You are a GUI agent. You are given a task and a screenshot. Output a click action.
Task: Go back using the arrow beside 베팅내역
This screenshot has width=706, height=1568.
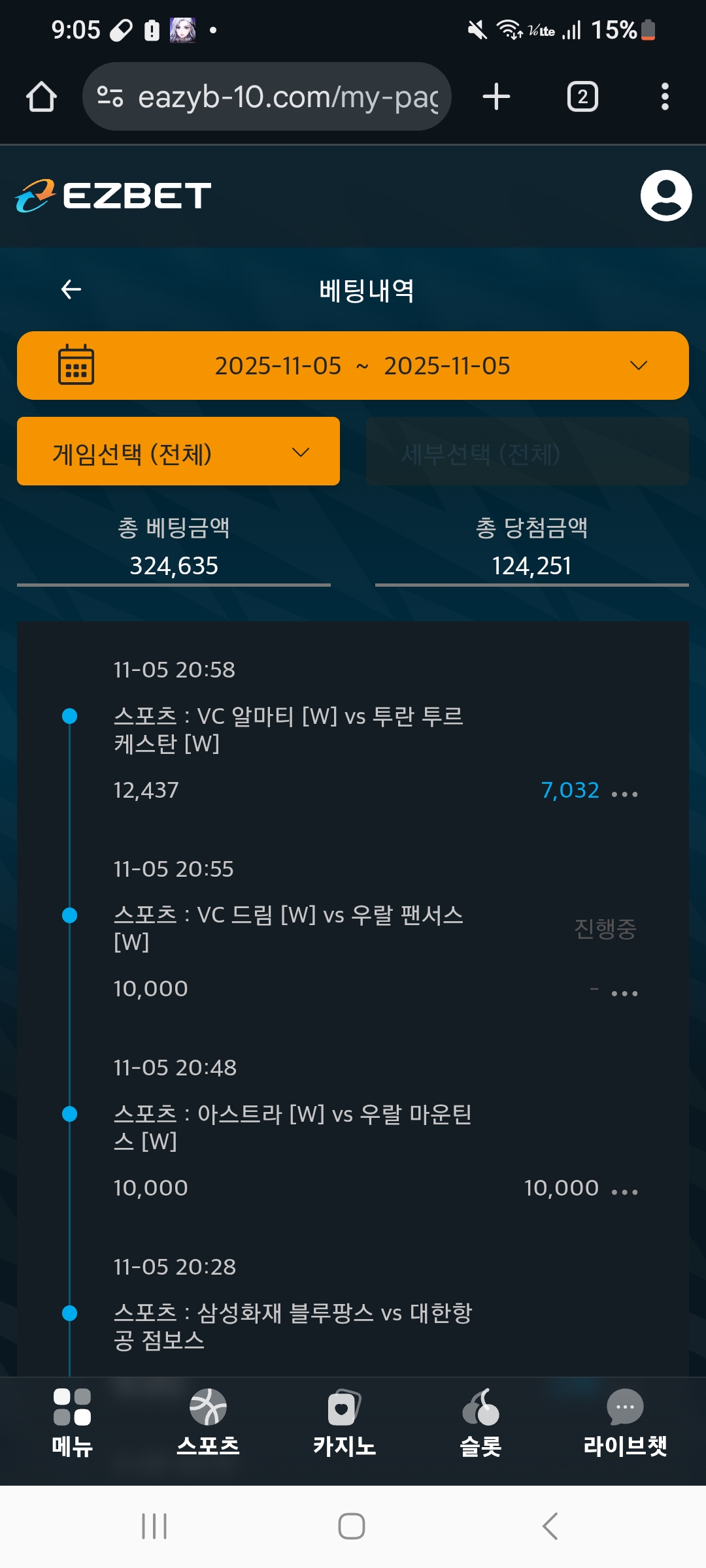click(71, 289)
